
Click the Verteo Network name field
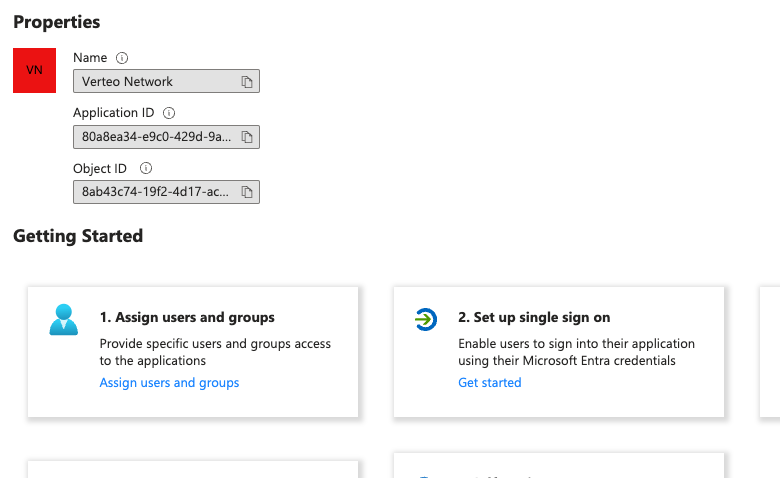pos(155,82)
